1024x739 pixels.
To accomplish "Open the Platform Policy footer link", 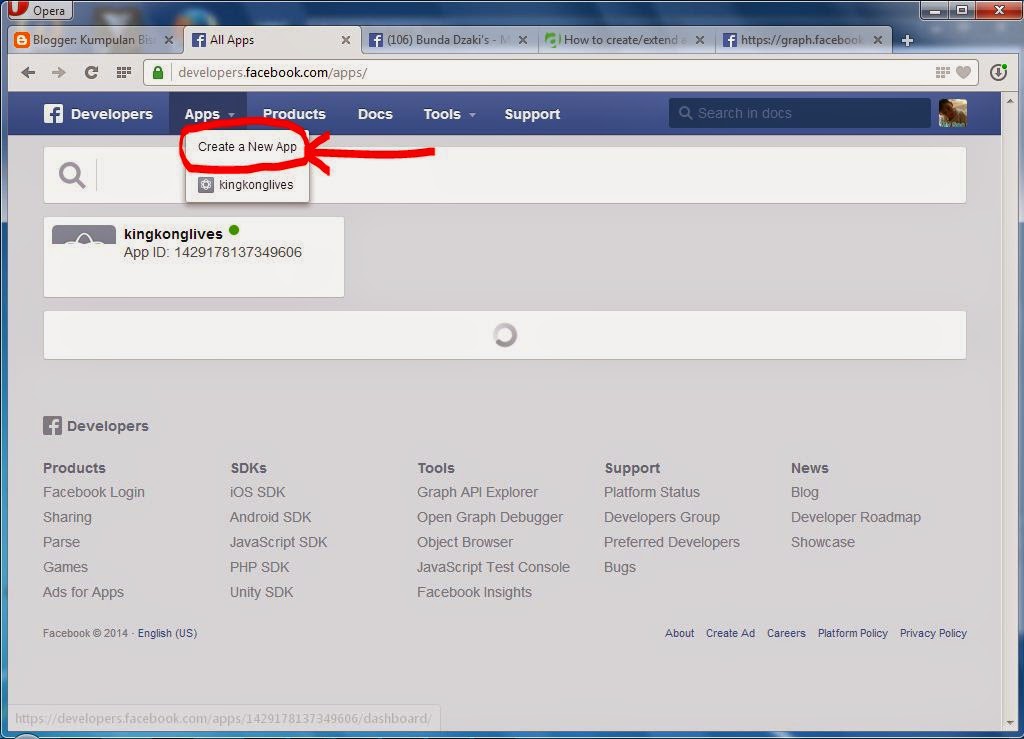I will click(852, 633).
